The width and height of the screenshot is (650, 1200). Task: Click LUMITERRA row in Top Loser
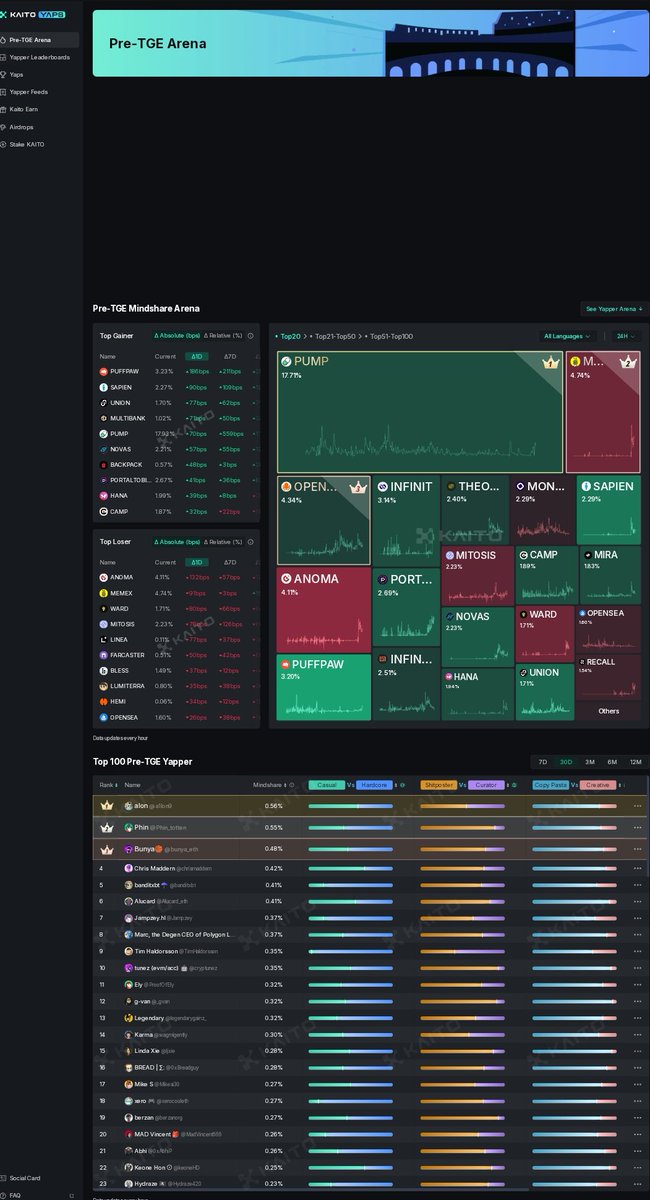click(x=176, y=686)
